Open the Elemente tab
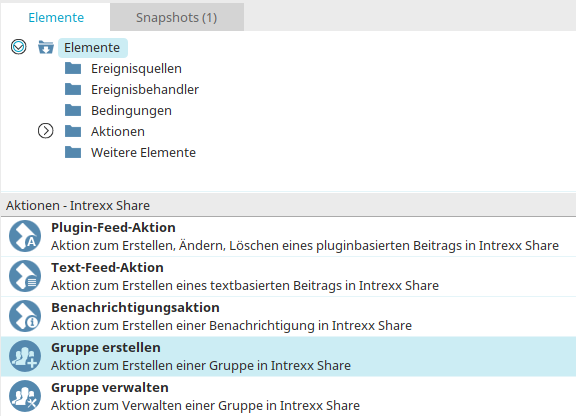This screenshot has height=416, width=576. 56,17
